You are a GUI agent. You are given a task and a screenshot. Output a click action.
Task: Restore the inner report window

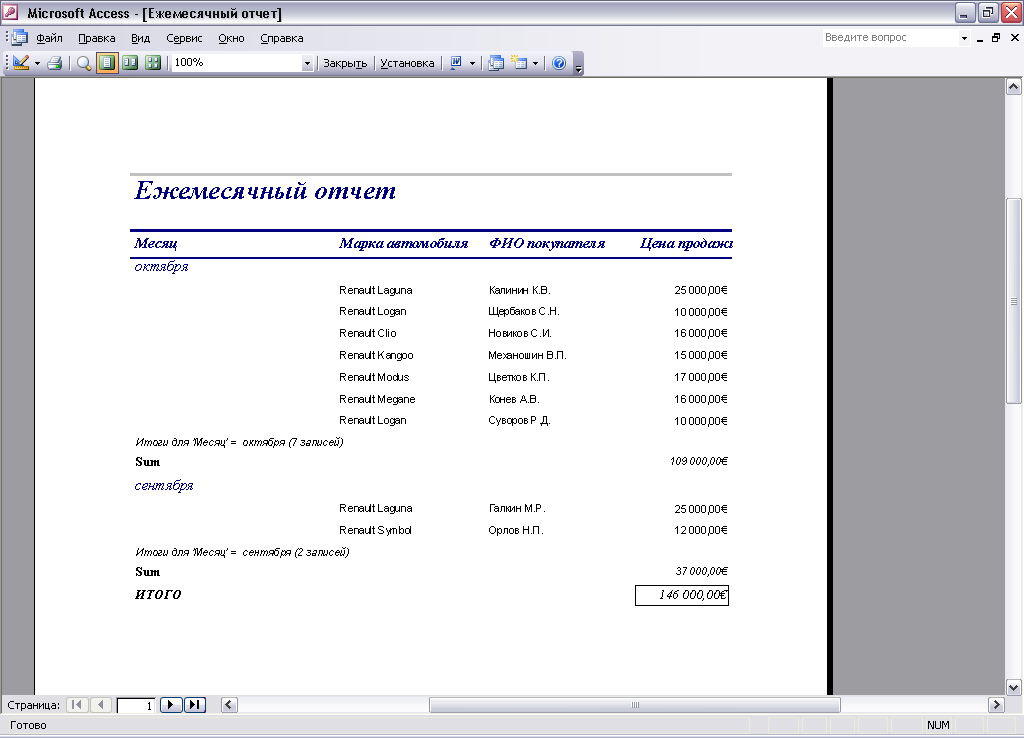click(997, 38)
